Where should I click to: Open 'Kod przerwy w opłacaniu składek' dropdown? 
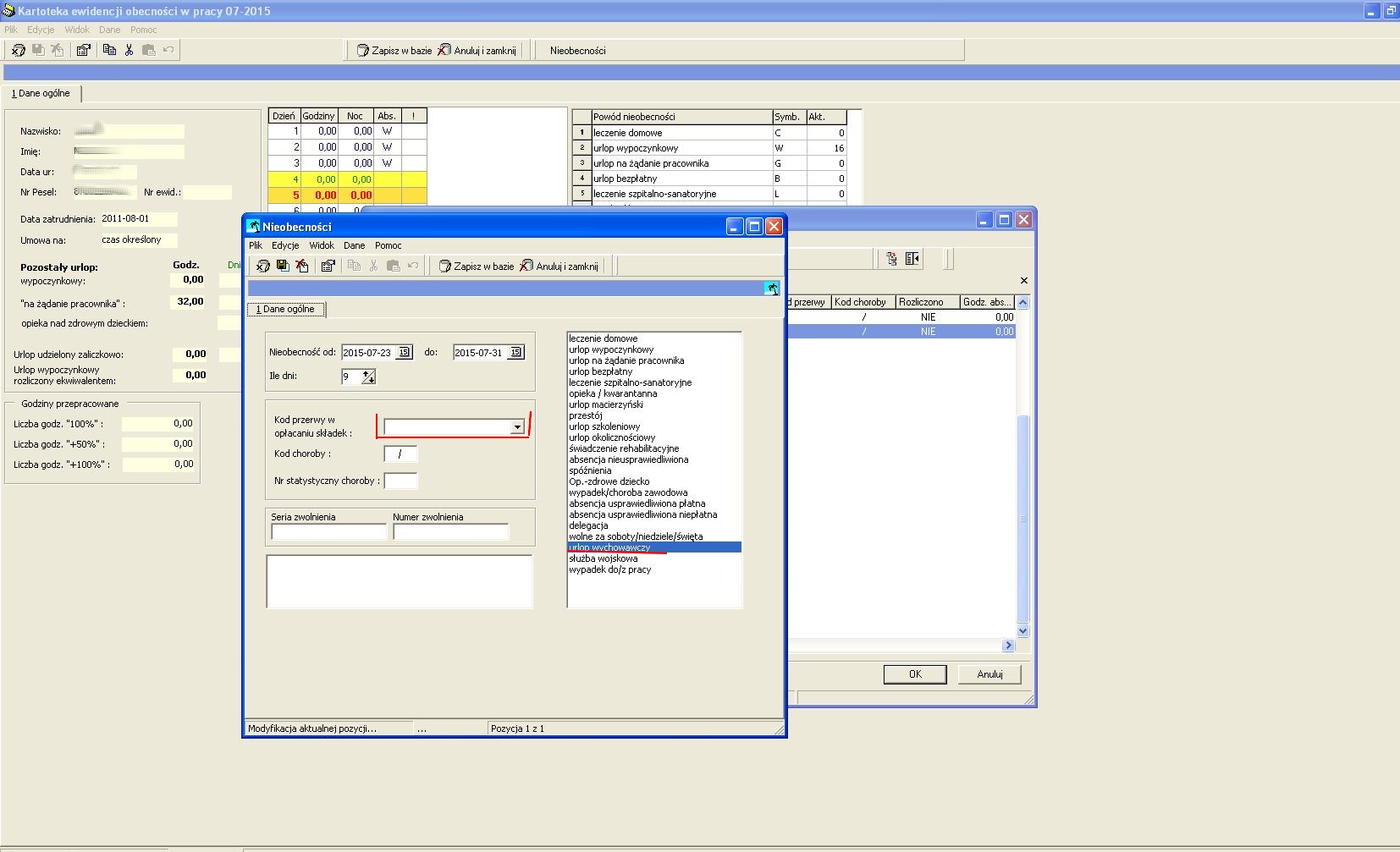[517, 427]
